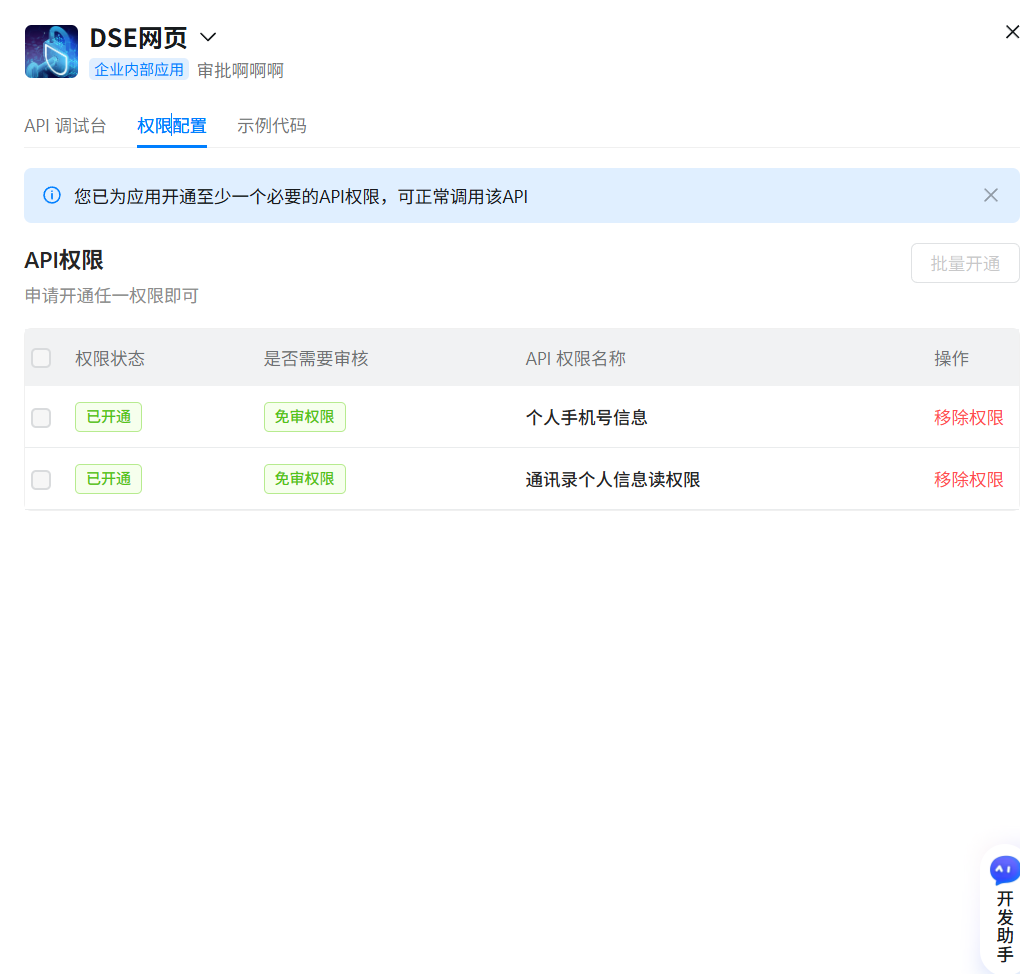Remove permission for 通讯录个人信息读权限

pyautogui.click(x=969, y=480)
